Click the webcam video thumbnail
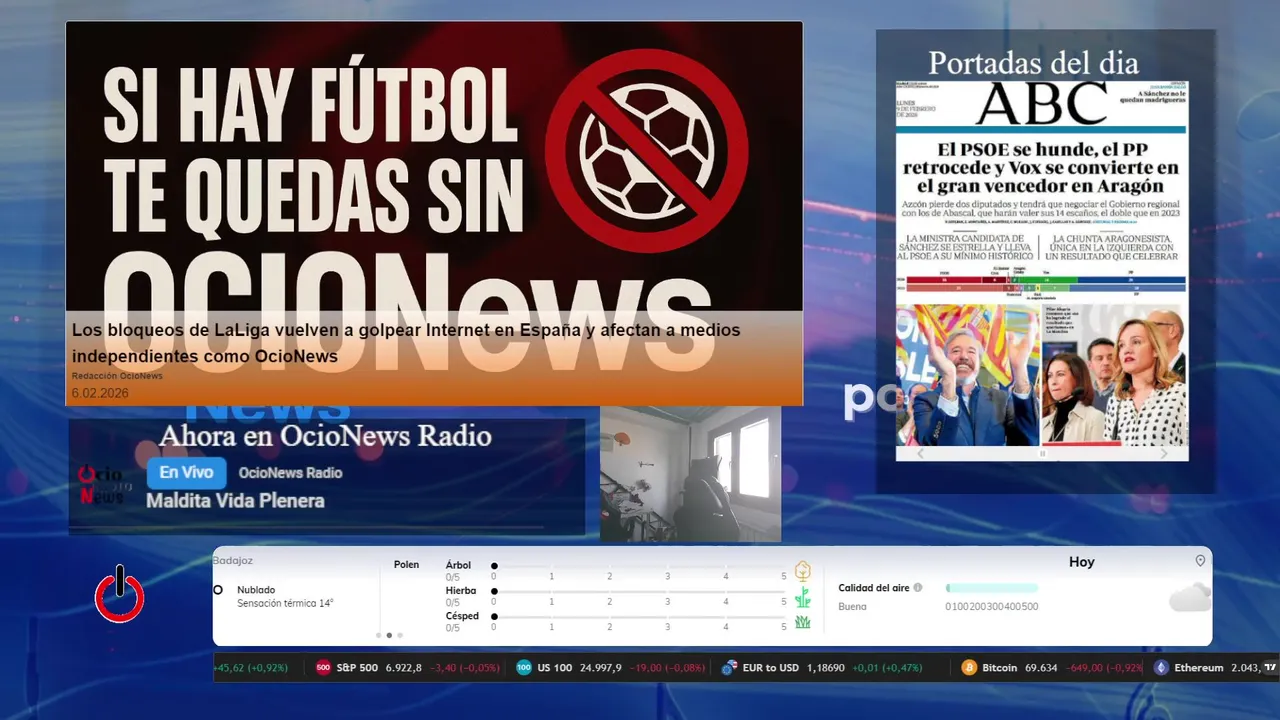This screenshot has height=720, width=1280. 690,475
